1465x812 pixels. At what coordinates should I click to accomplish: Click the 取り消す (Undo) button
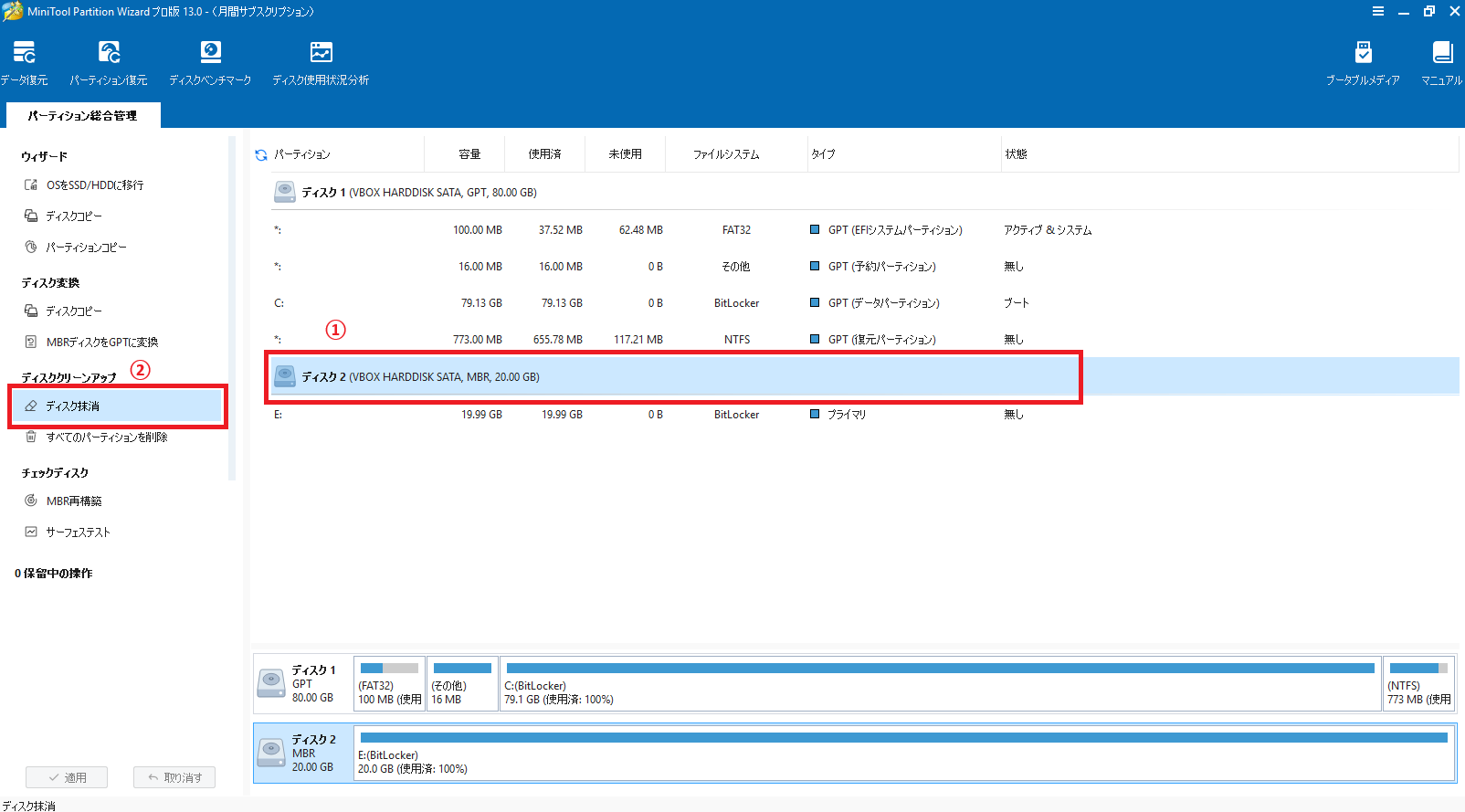tap(174, 777)
